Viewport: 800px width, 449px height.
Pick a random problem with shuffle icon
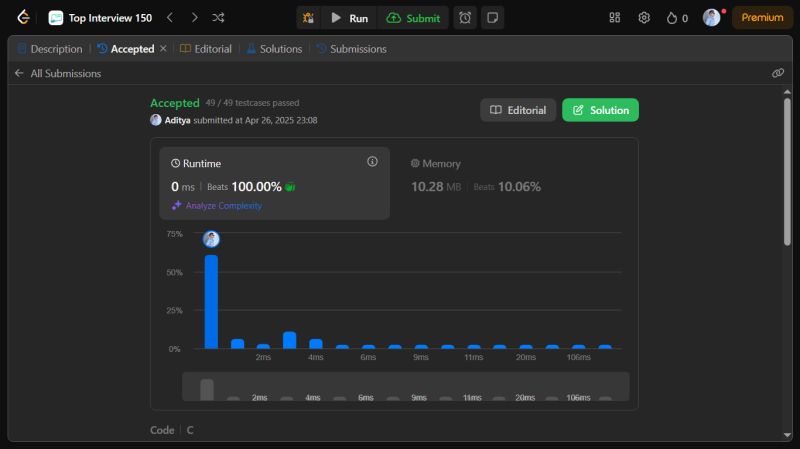[218, 18]
